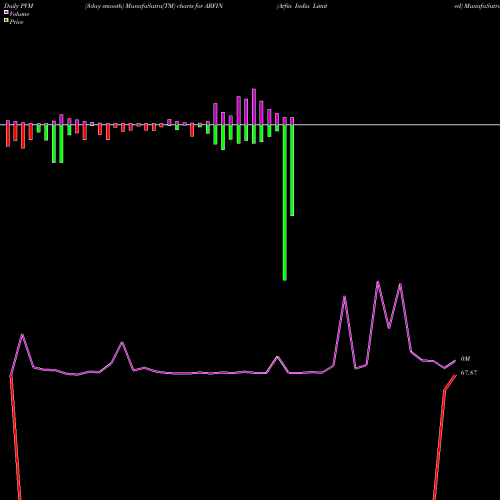Click the 'Arfin India' company name text
Image resolution: width=500 pixels, height=500 pixels.
(293, 6)
